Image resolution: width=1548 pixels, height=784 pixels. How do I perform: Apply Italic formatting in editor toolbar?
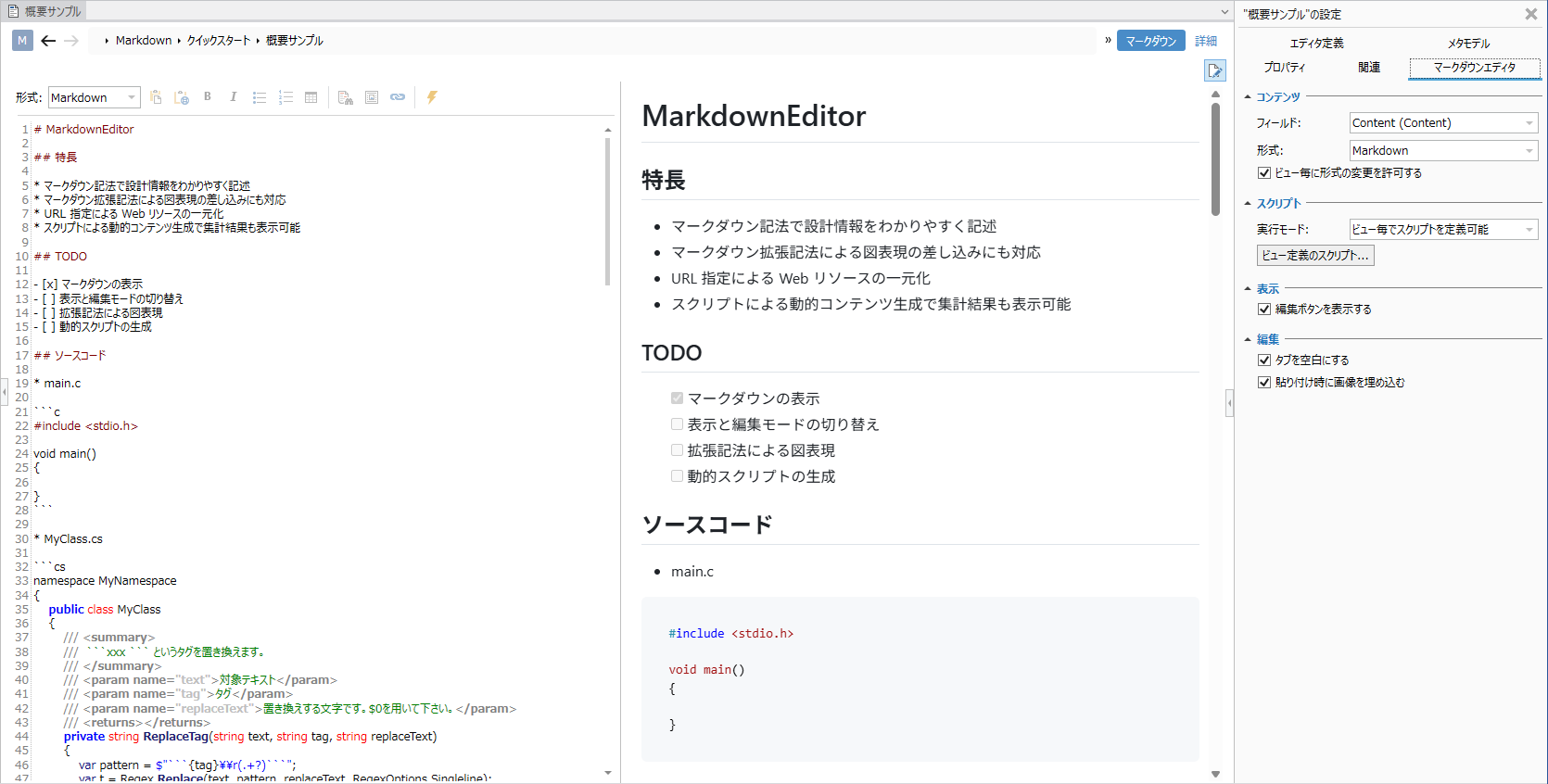[x=234, y=97]
